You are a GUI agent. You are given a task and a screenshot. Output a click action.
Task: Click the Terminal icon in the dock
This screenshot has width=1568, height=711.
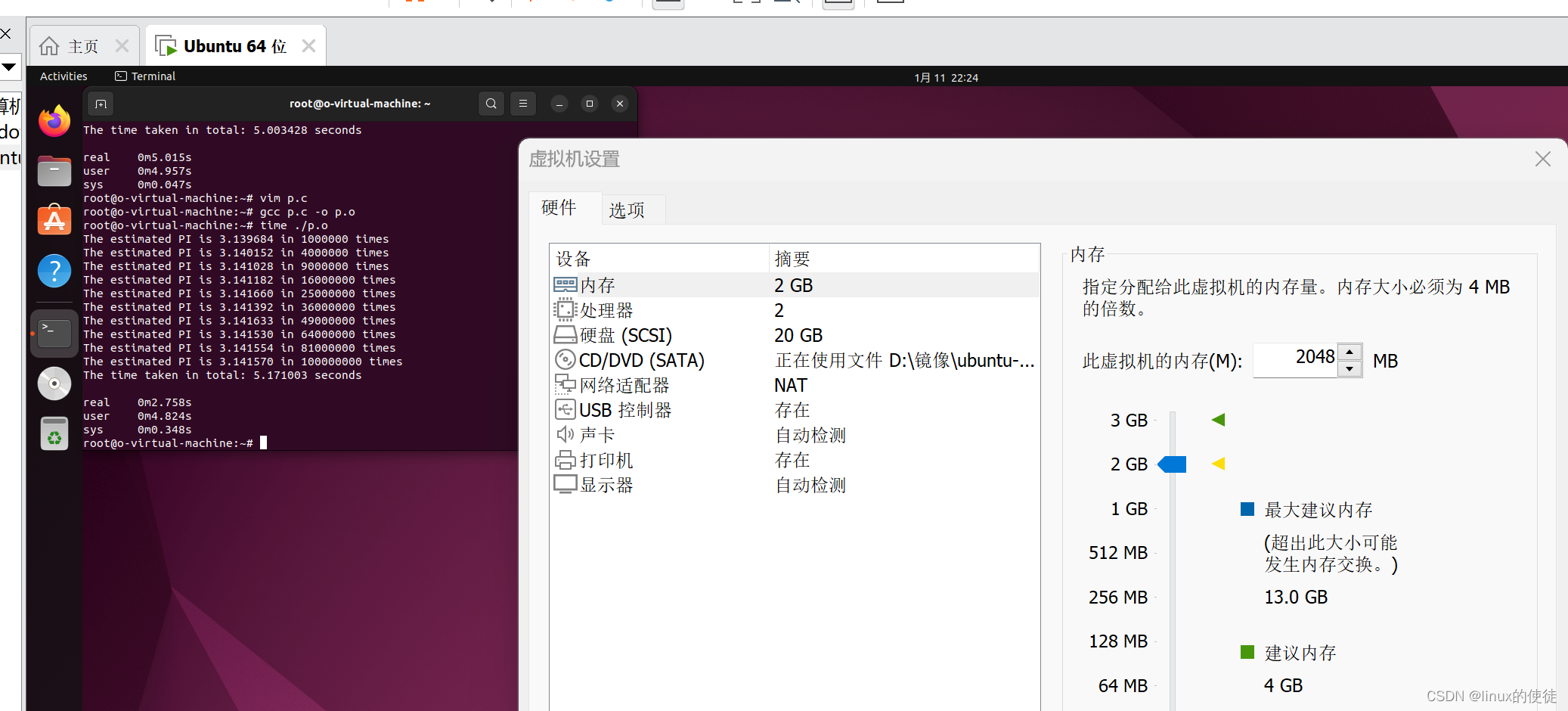coord(54,333)
